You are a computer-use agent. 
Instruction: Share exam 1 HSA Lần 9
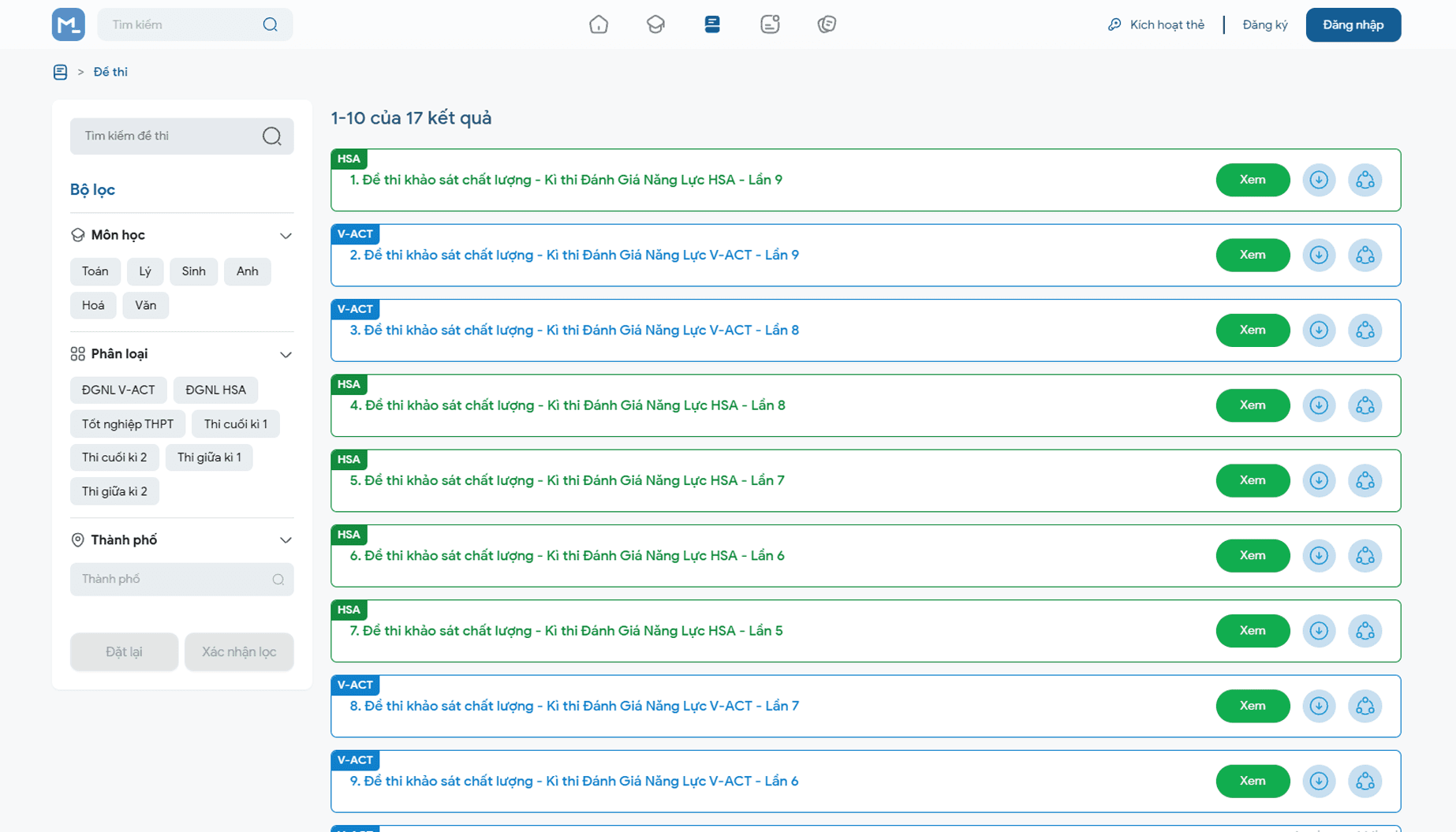click(x=1365, y=180)
